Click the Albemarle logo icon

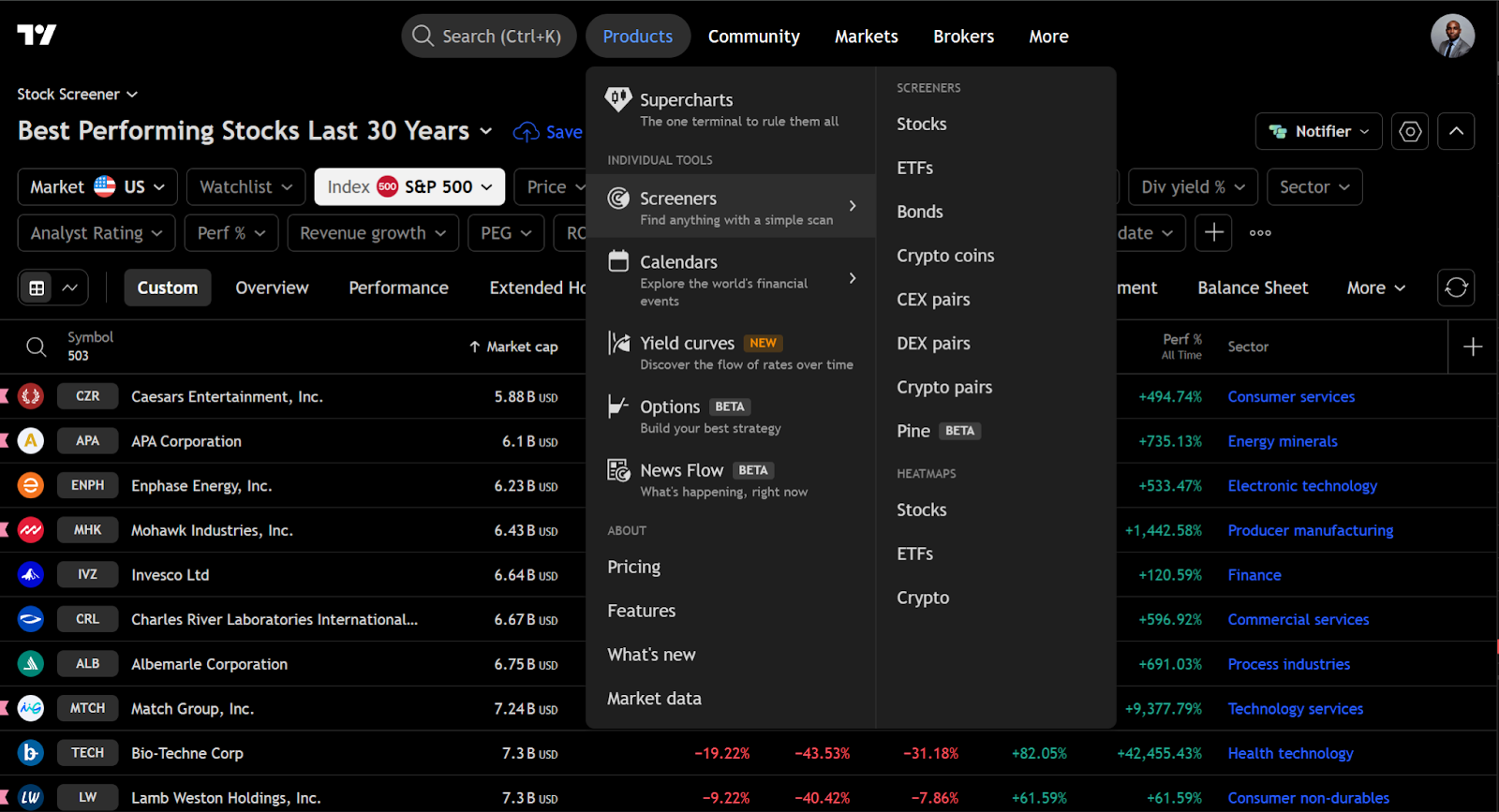click(31, 663)
